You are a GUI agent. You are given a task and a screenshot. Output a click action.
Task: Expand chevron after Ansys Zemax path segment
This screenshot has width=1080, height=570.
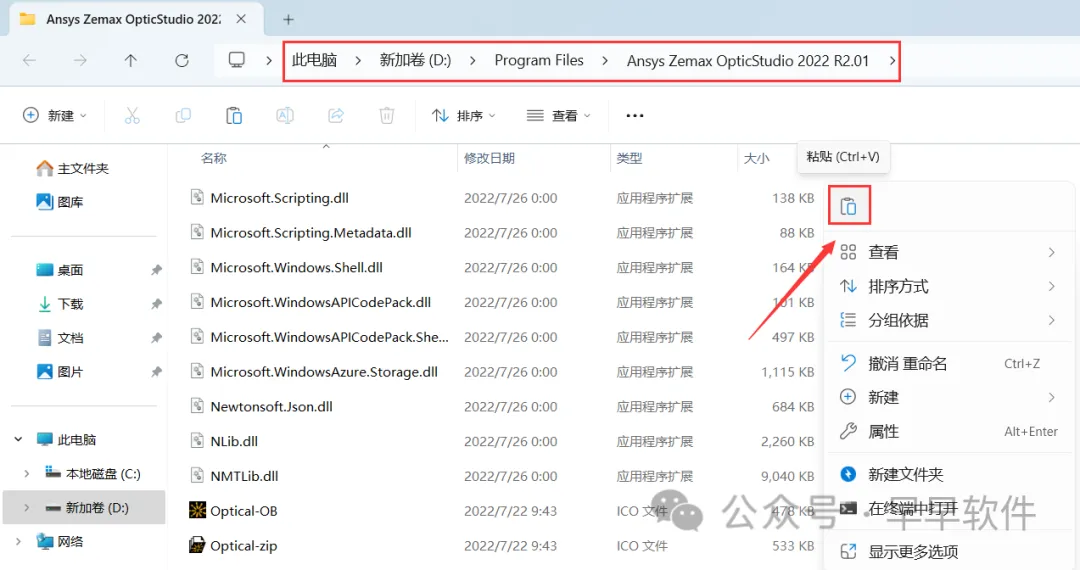tap(892, 61)
